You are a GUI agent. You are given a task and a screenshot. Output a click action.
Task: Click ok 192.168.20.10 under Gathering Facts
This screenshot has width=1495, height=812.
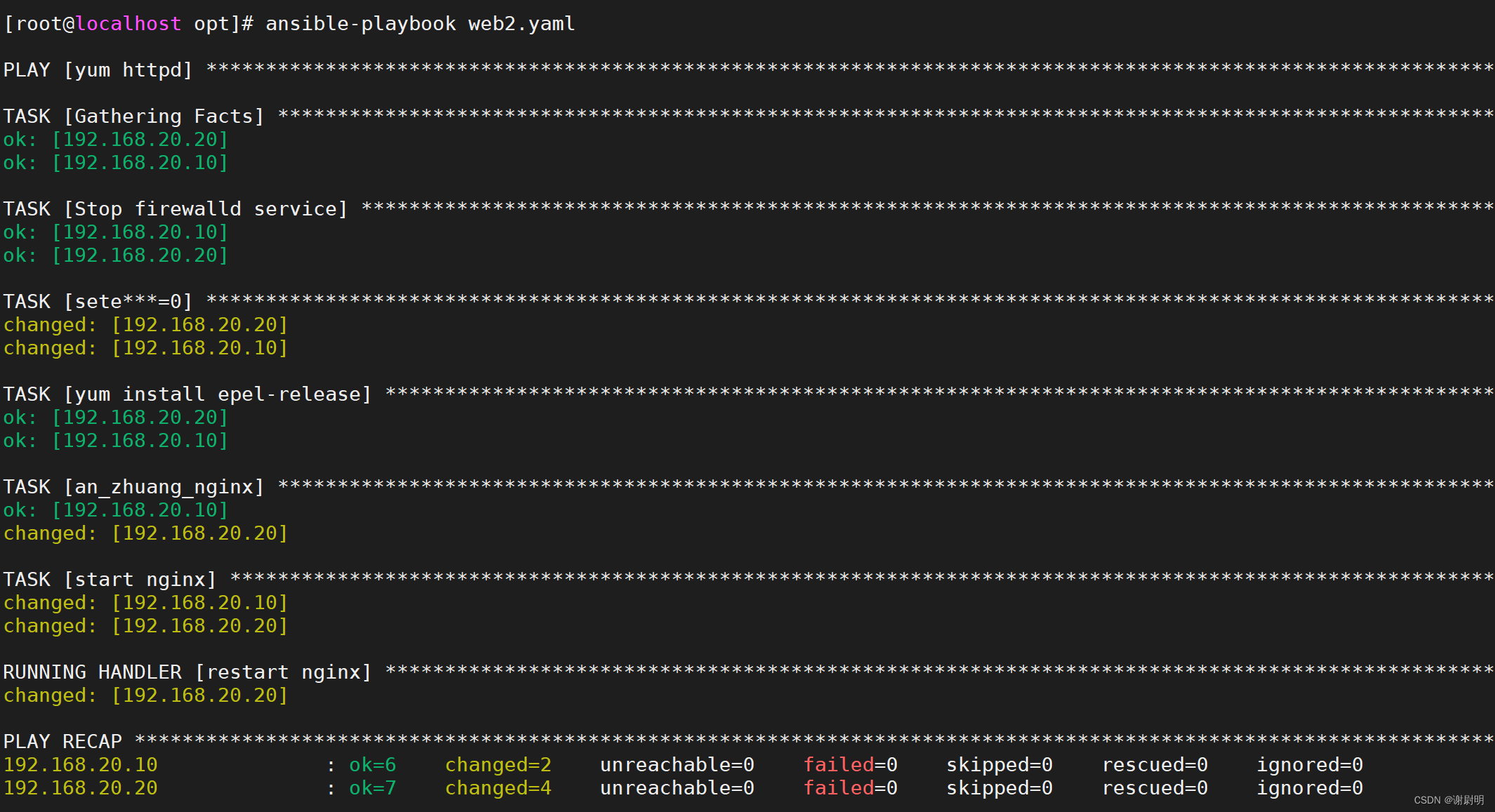(116, 163)
